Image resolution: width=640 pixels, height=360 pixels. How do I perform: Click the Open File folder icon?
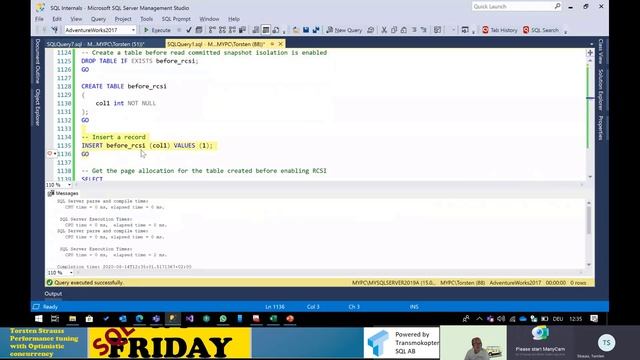pyautogui.click(x=296, y=30)
